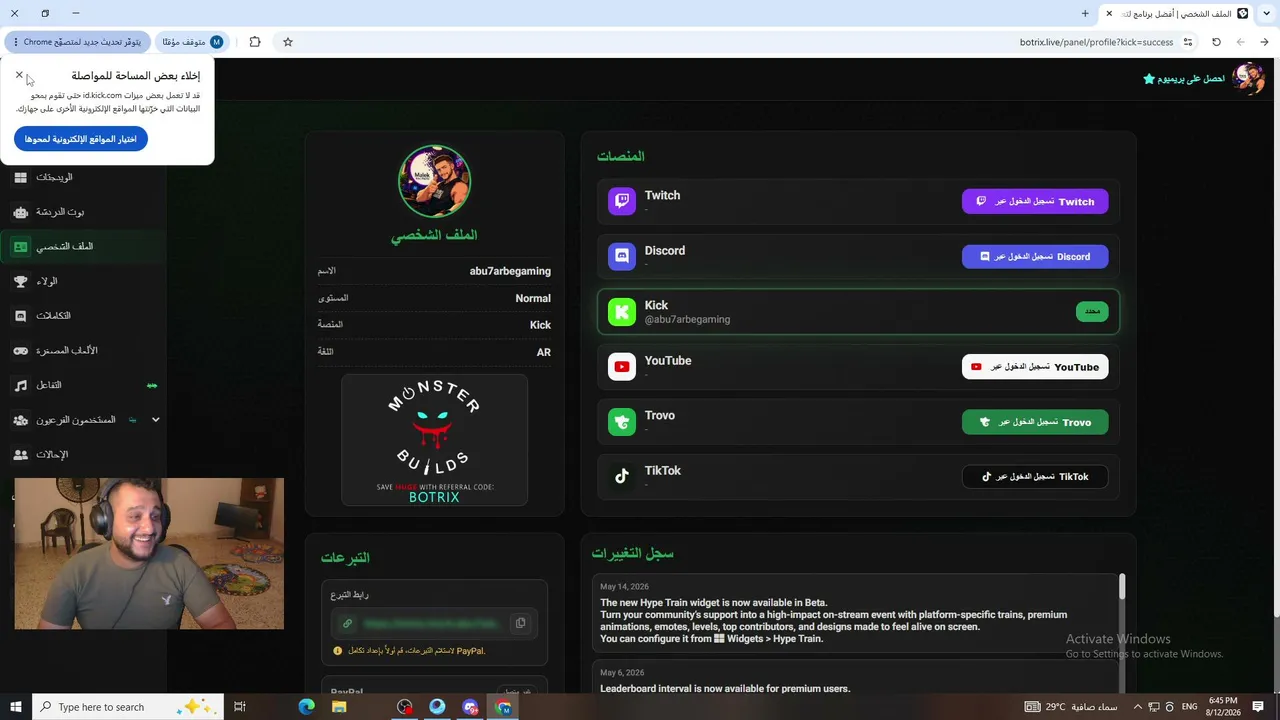Open the Widgets sidebar item icon
Image resolution: width=1280 pixels, height=720 pixels.
21,177
